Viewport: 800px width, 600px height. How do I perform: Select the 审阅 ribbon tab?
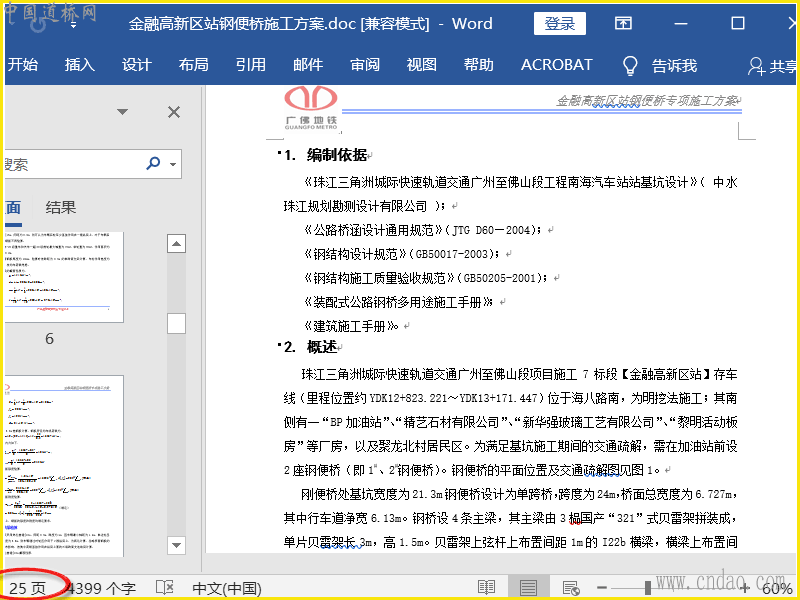(364, 65)
